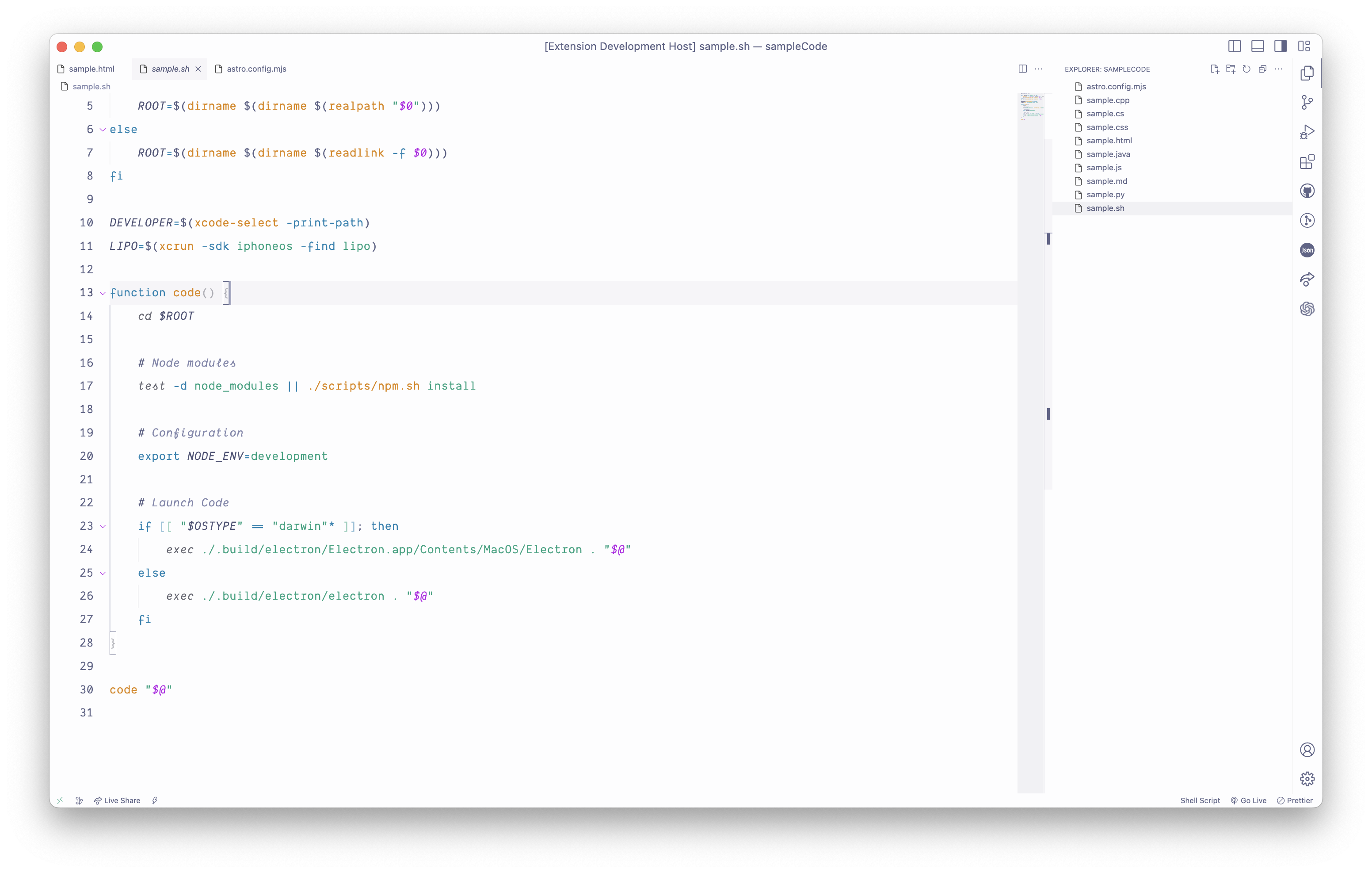Screen dimensions: 1372x873
Task: Click Live Share in status bar
Action: [118, 800]
